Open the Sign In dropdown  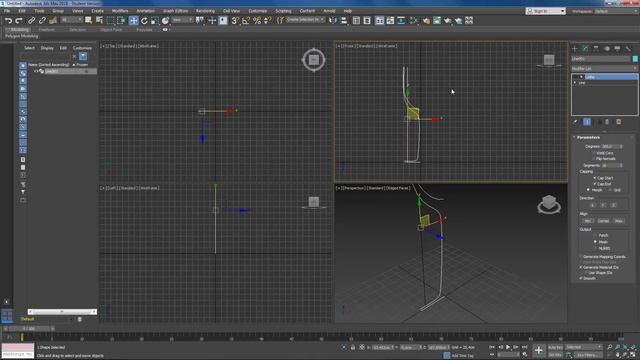(545, 11)
